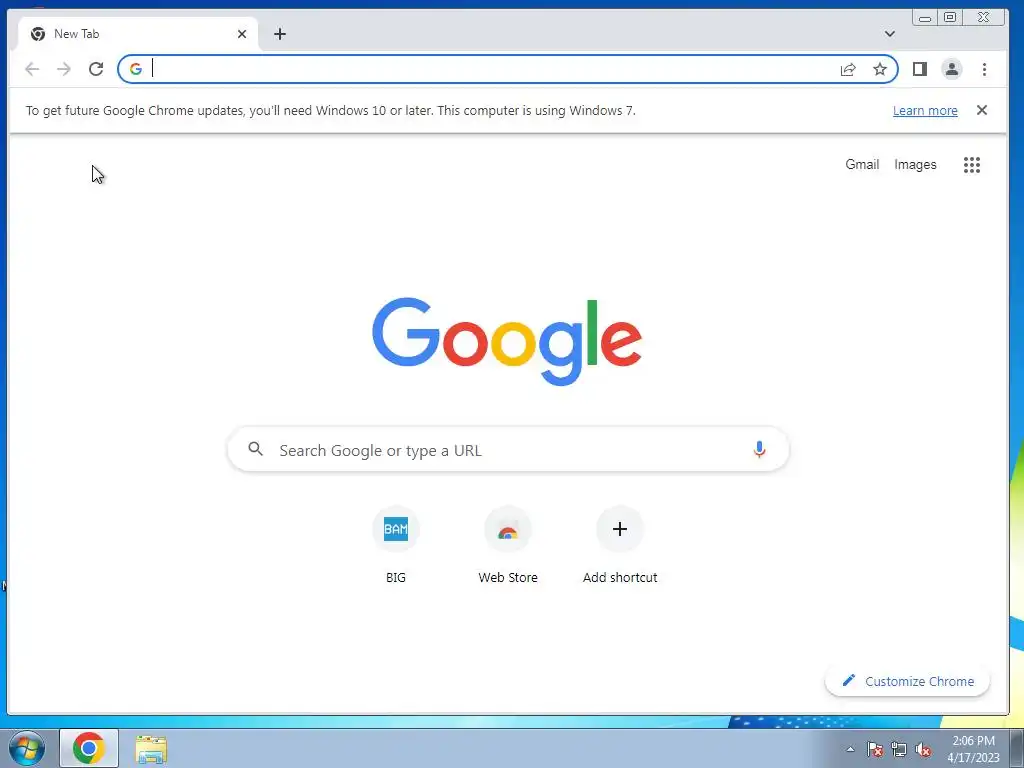Viewport: 1024px width, 768px height.
Task: Open File Explorer from the taskbar
Action: [151, 749]
